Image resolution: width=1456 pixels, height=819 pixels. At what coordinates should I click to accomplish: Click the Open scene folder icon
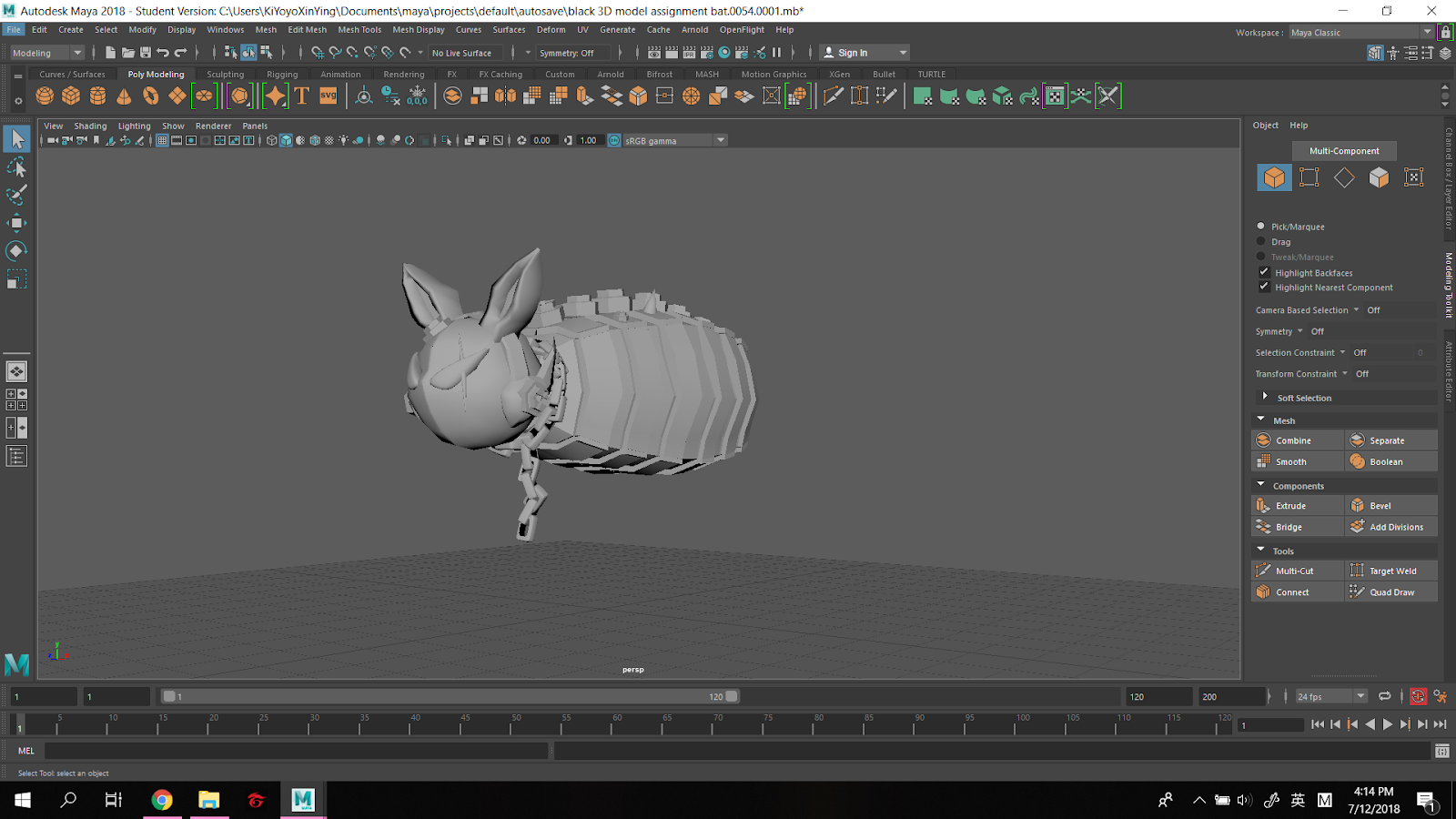tap(128, 53)
